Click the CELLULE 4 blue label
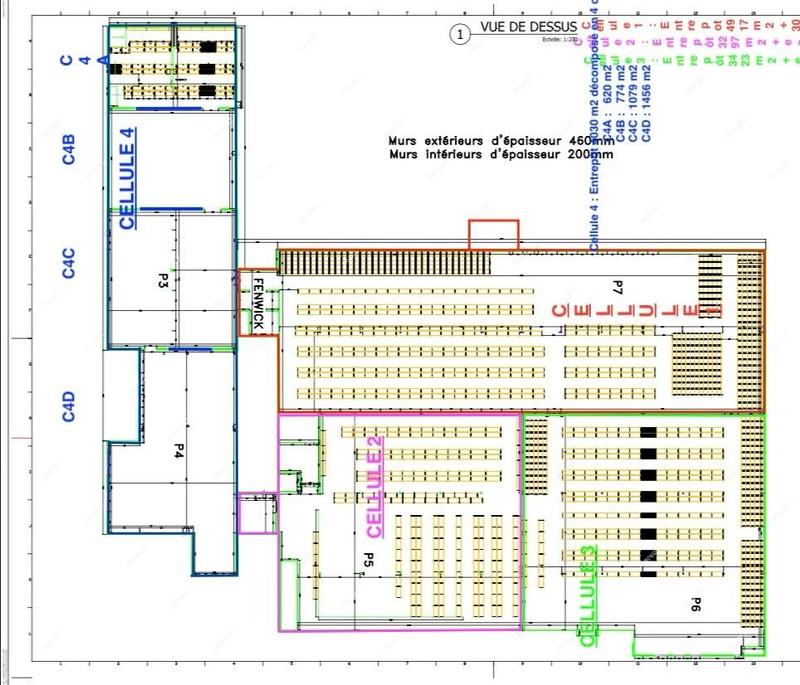800x685 pixels. 128,179
